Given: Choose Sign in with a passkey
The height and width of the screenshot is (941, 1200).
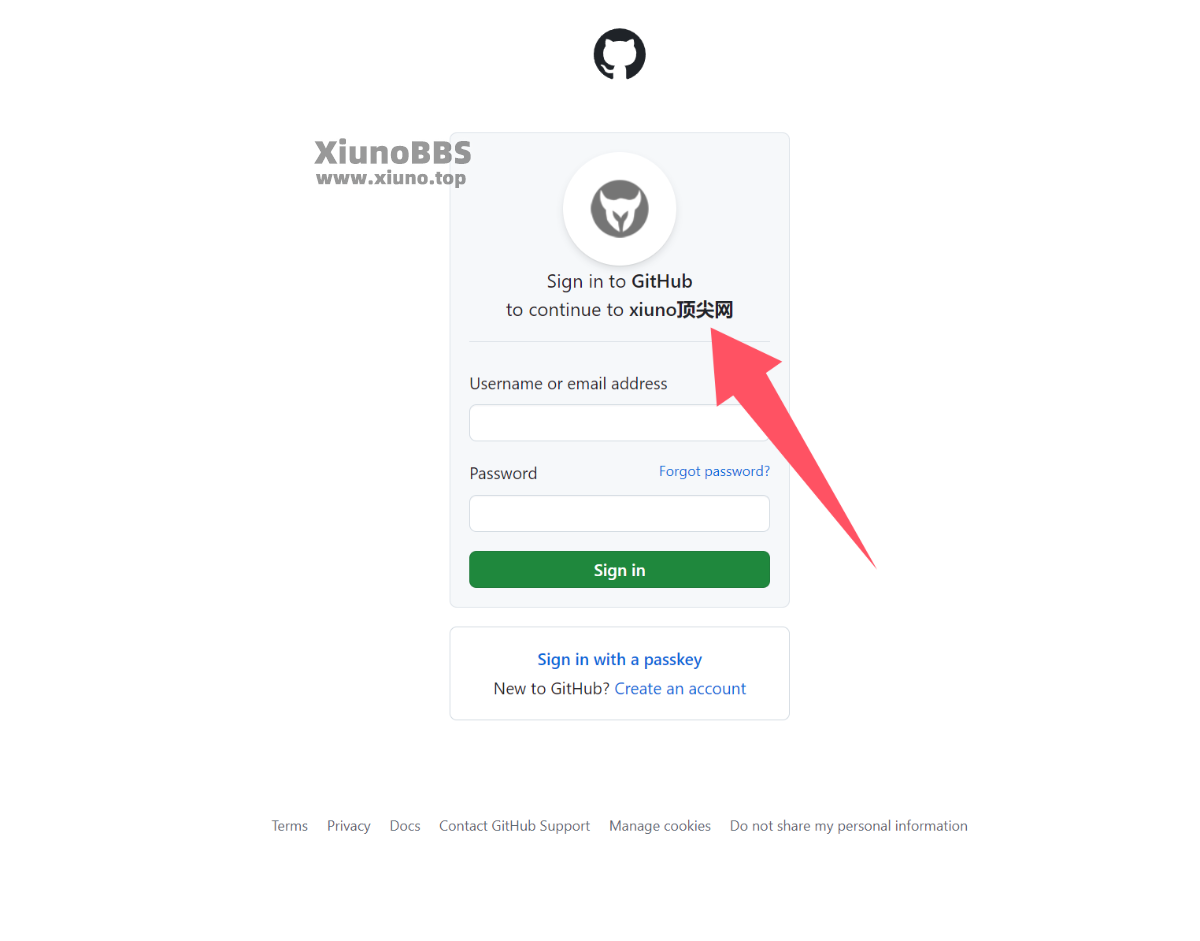Looking at the screenshot, I should click(x=620, y=660).
